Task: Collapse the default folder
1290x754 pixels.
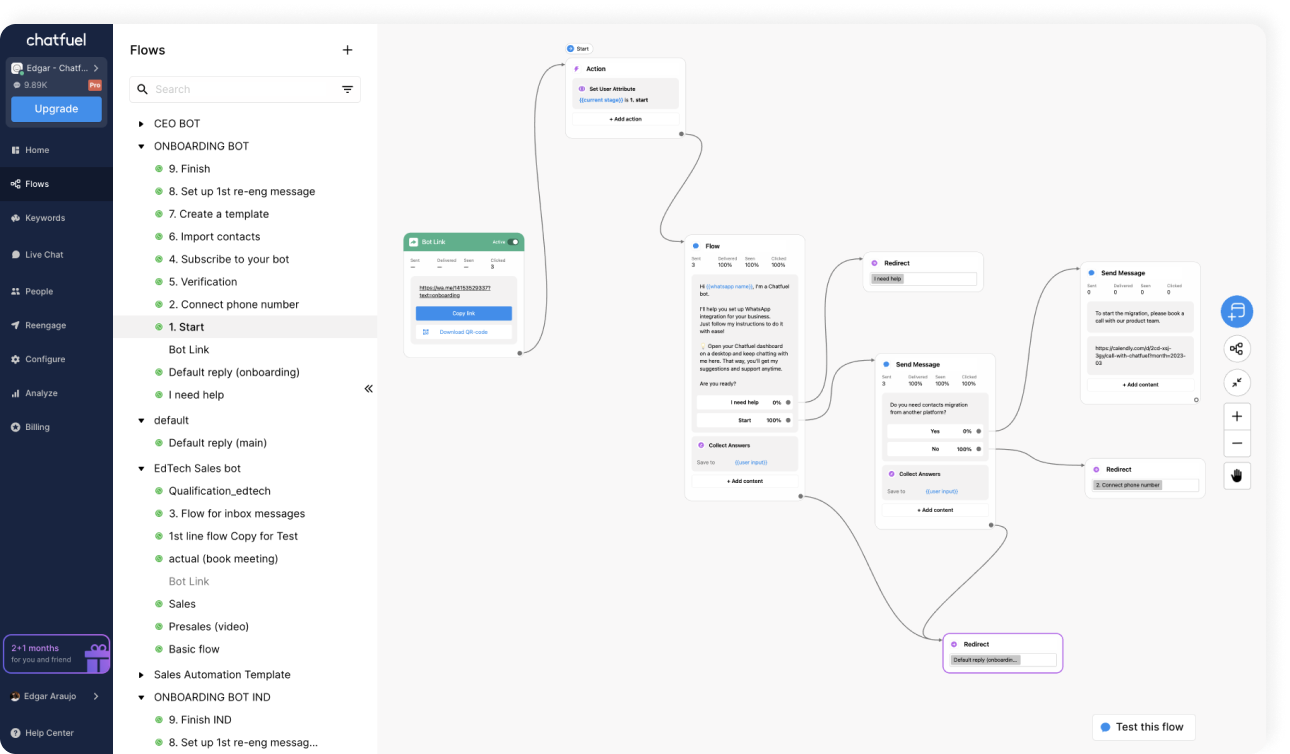Action: click(x=141, y=421)
